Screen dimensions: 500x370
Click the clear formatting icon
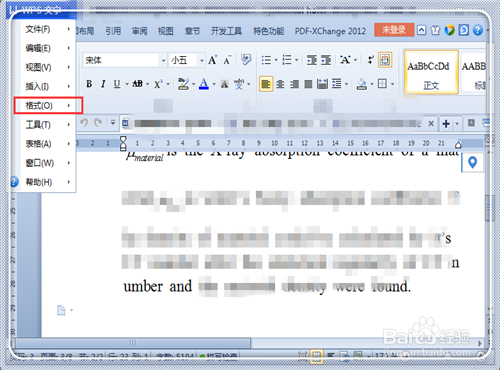coord(246,60)
